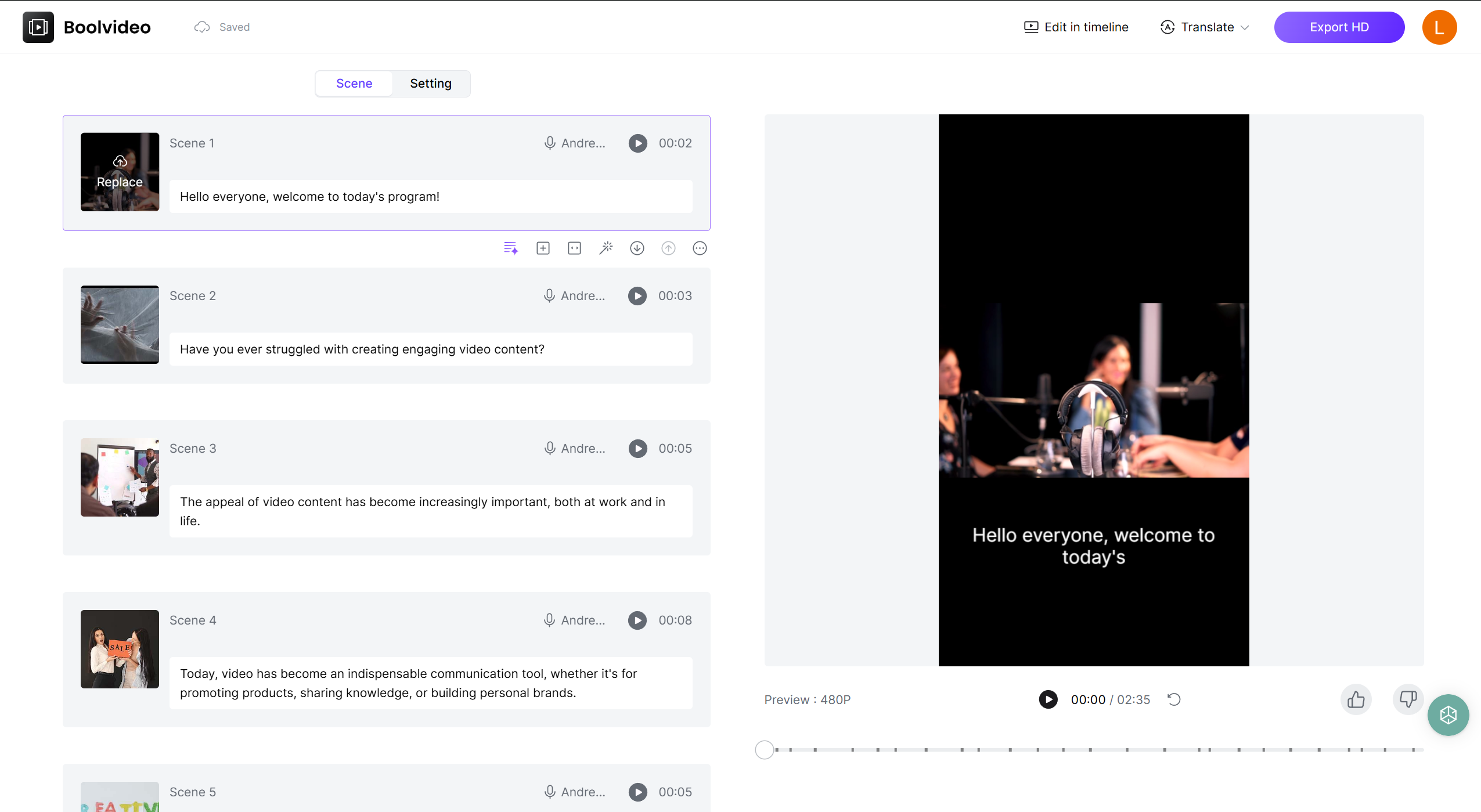Click the AI rewrite script icon

[x=511, y=248]
